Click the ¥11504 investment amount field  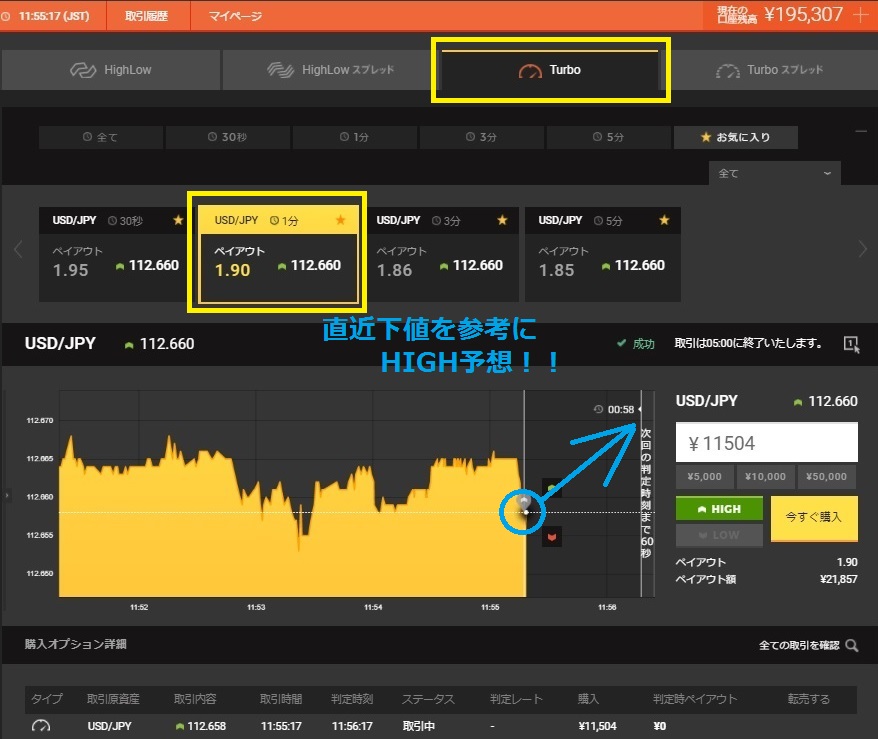(x=766, y=442)
